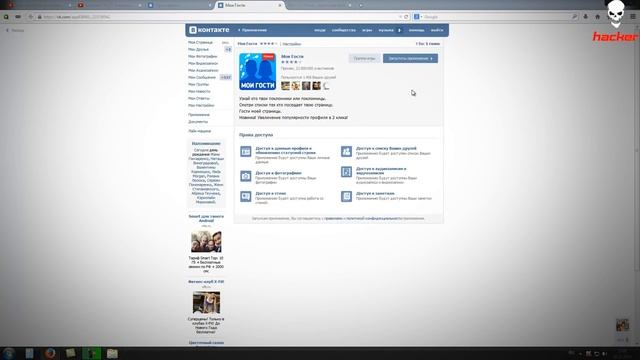The image size is (640, 360).
Task: Open the Приложения dropdown in VK header
Action: (x=252, y=30)
